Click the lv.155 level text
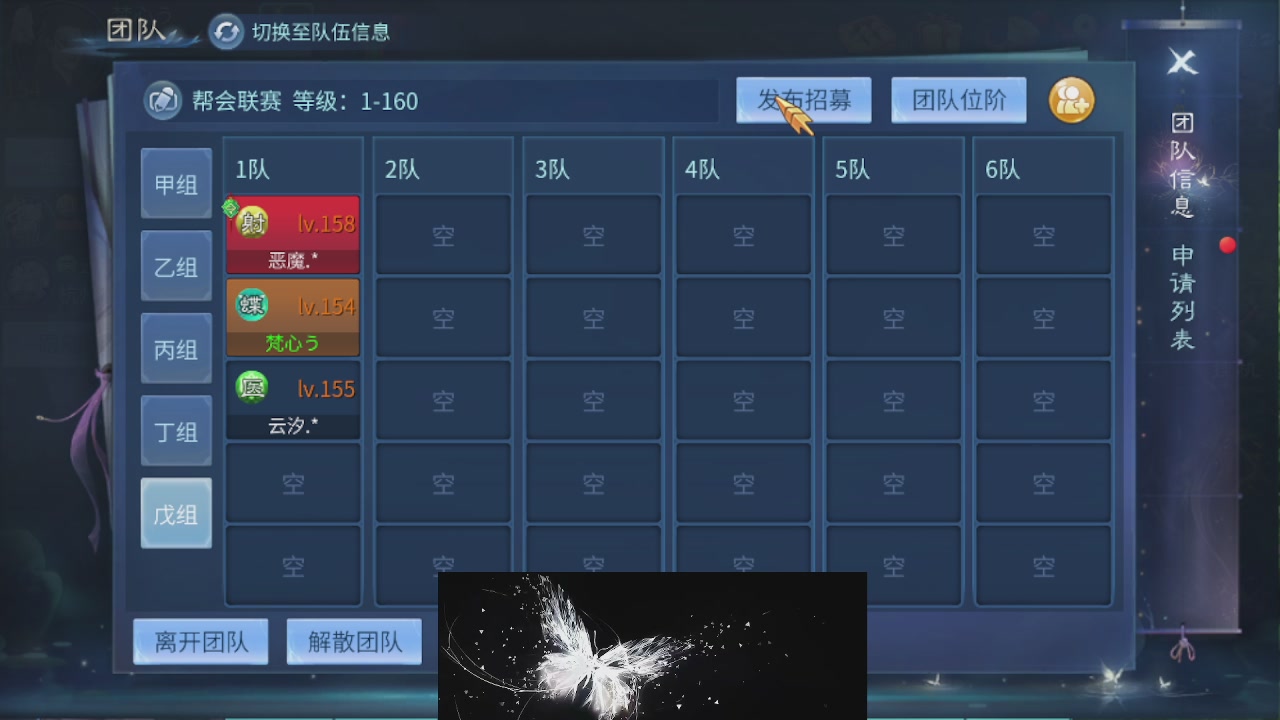This screenshot has height=720, width=1280. (x=326, y=388)
